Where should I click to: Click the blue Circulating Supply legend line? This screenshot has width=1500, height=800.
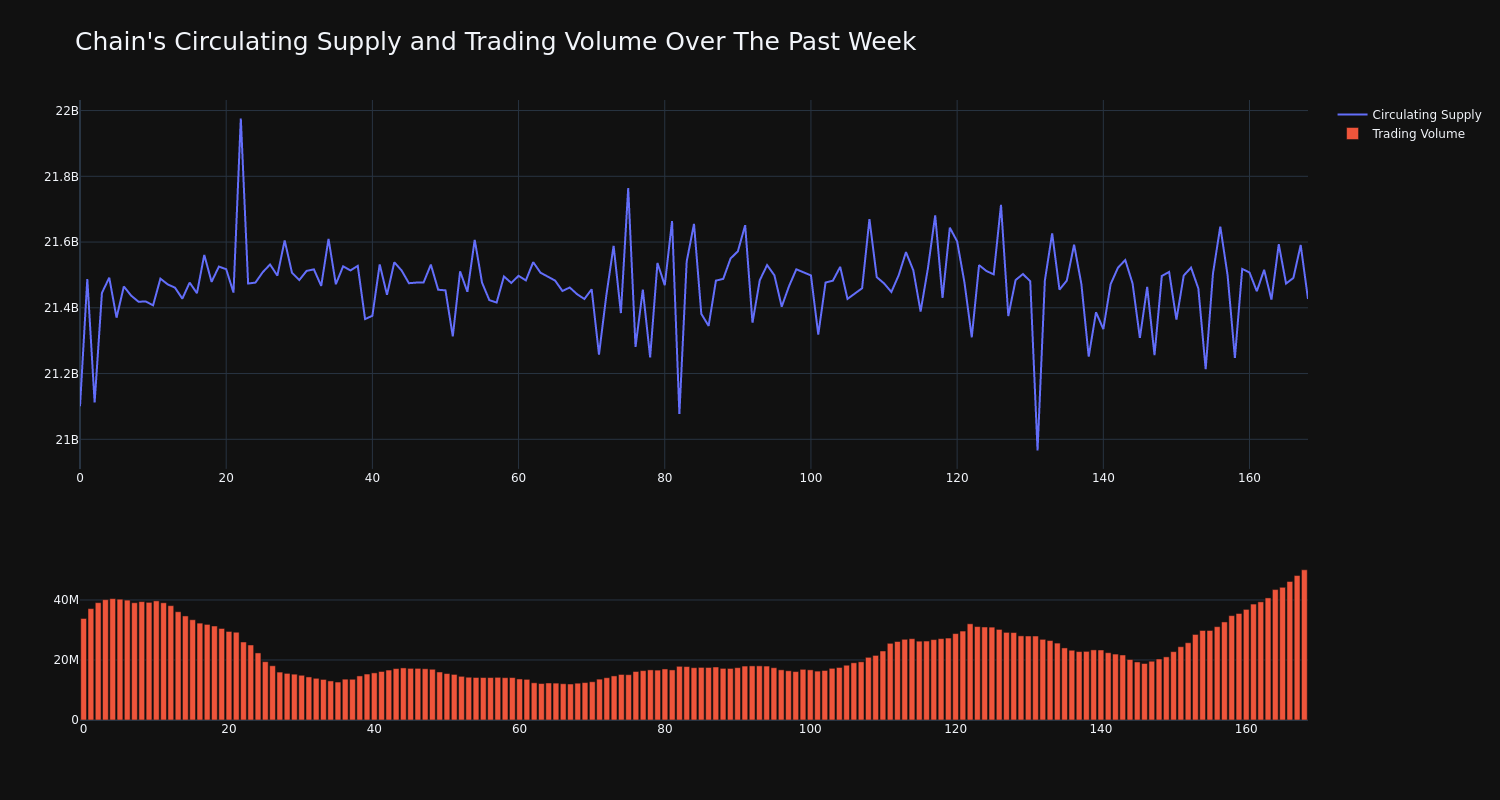click(1352, 115)
